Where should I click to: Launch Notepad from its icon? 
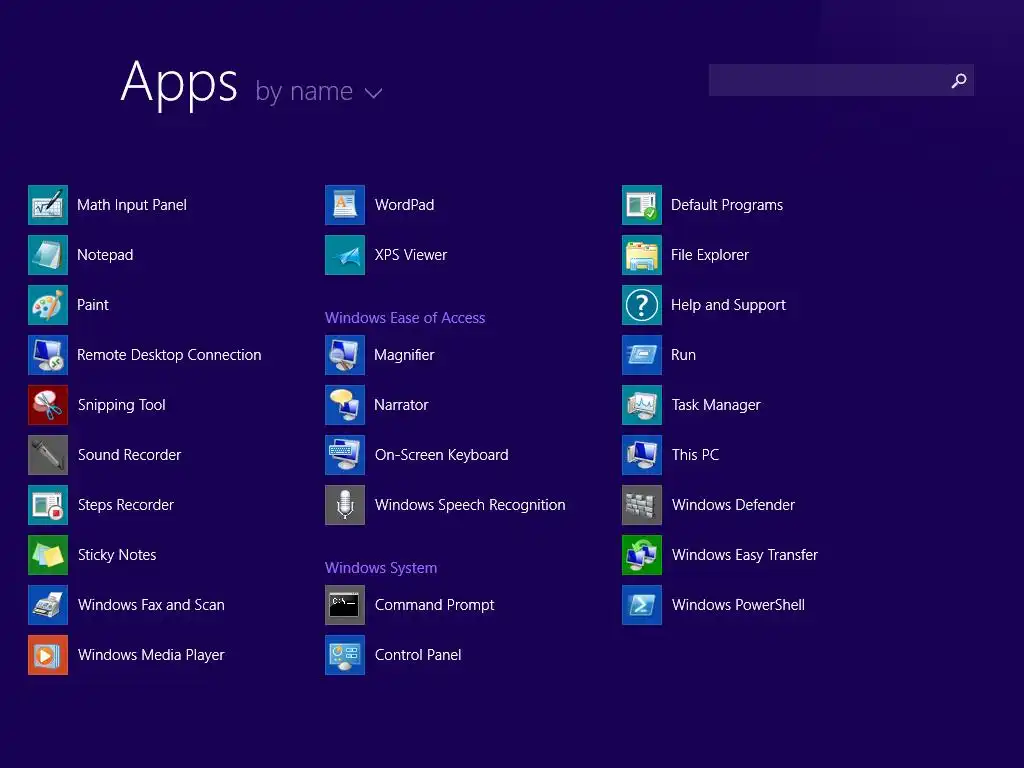48,255
